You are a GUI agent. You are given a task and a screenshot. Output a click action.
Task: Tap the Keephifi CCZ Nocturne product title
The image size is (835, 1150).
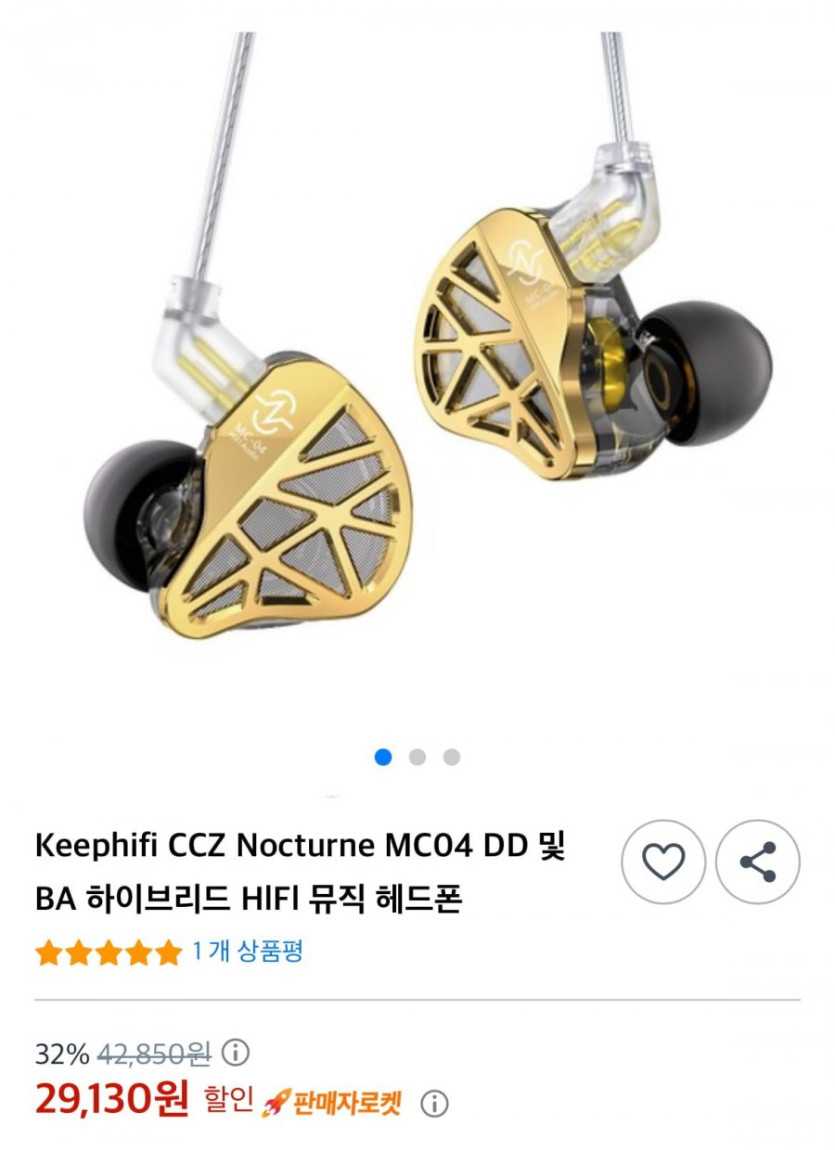pos(300,871)
